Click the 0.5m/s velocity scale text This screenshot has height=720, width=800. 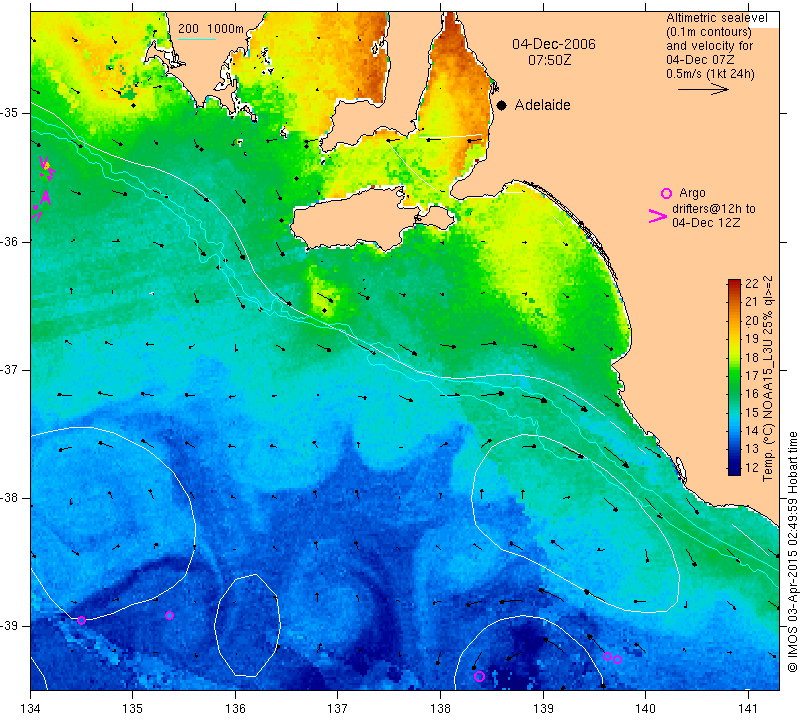click(710, 74)
